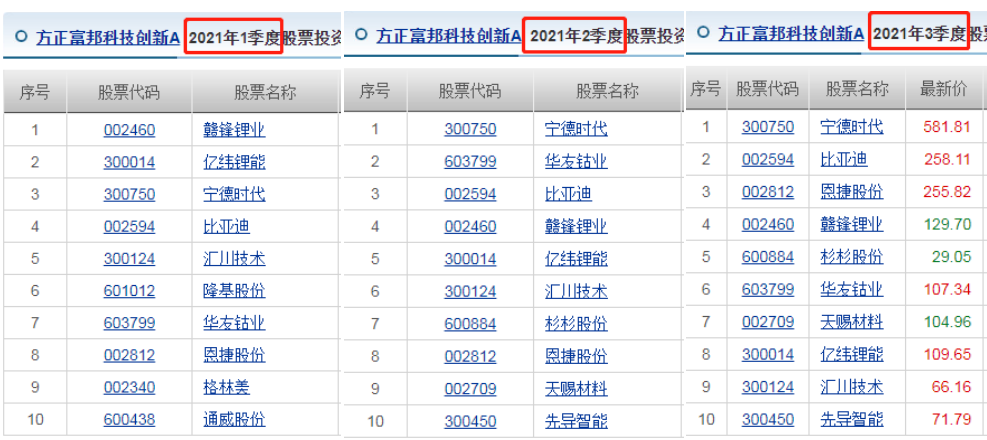Viewport: 987px width, 440px height.
Task: Click stock code 002460 in 1季度 table
Action: pos(129,130)
